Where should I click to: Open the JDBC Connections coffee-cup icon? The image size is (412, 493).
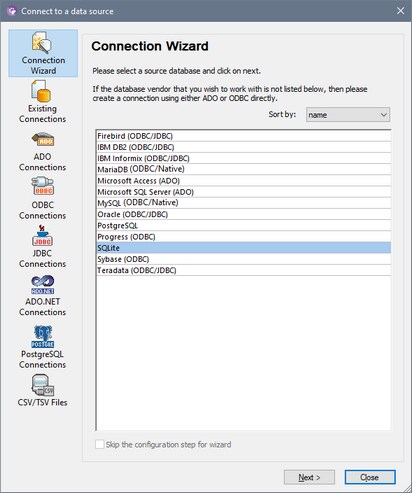click(42, 236)
